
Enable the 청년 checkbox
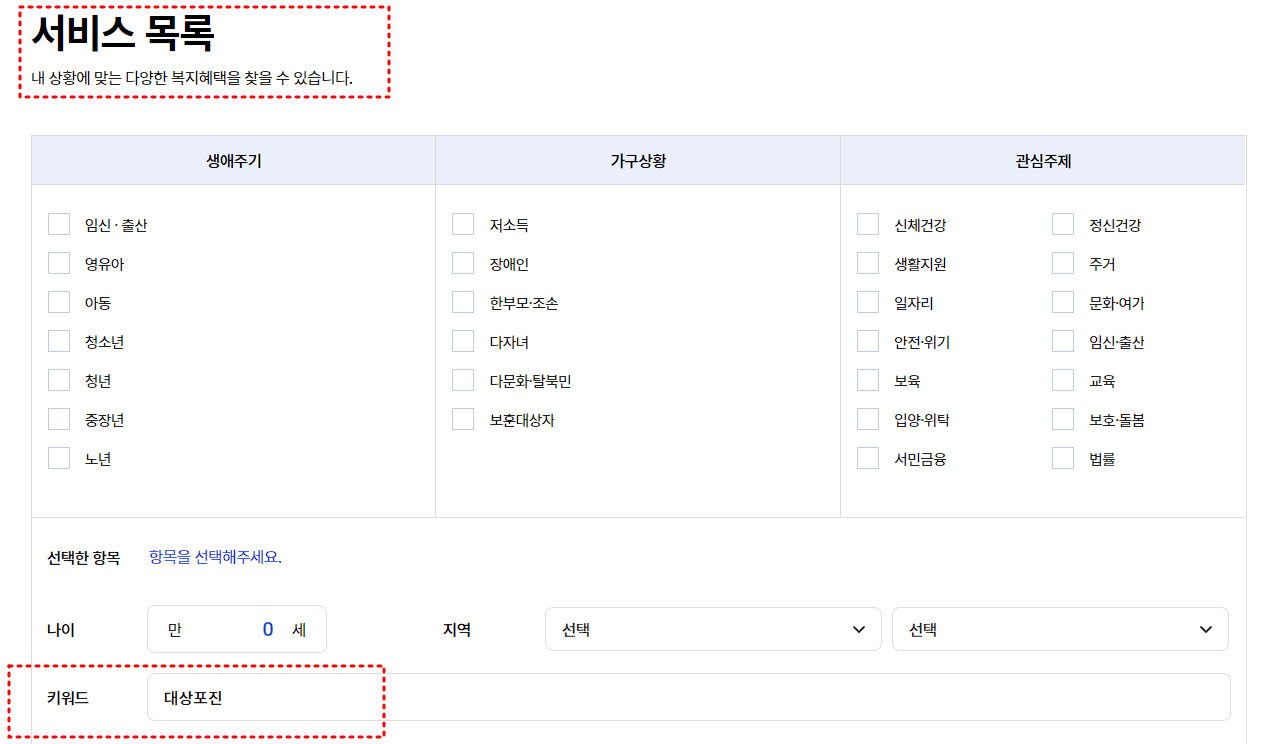(x=59, y=380)
